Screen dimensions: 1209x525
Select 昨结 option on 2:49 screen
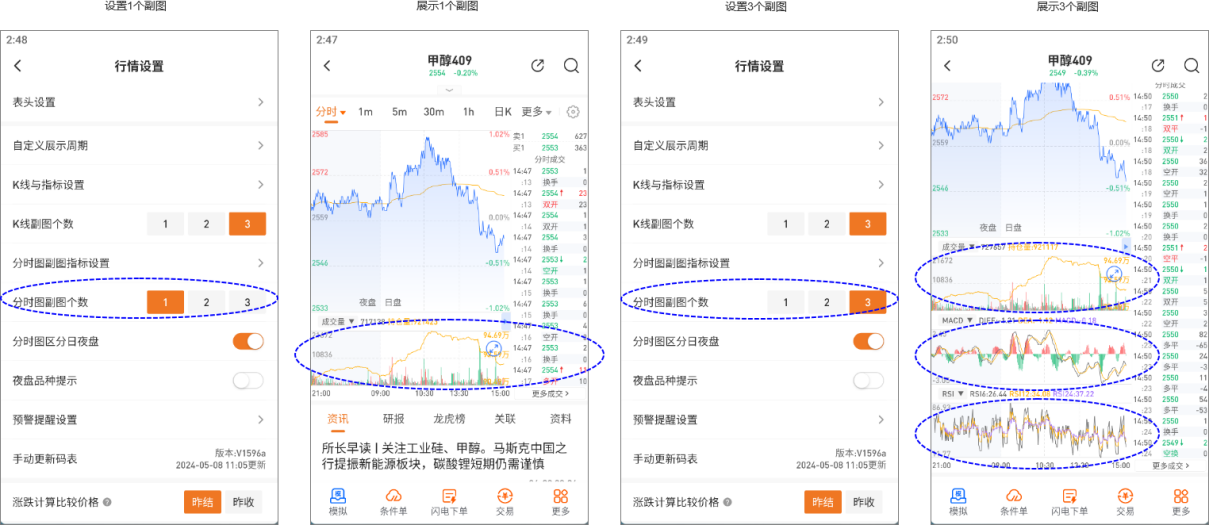823,502
